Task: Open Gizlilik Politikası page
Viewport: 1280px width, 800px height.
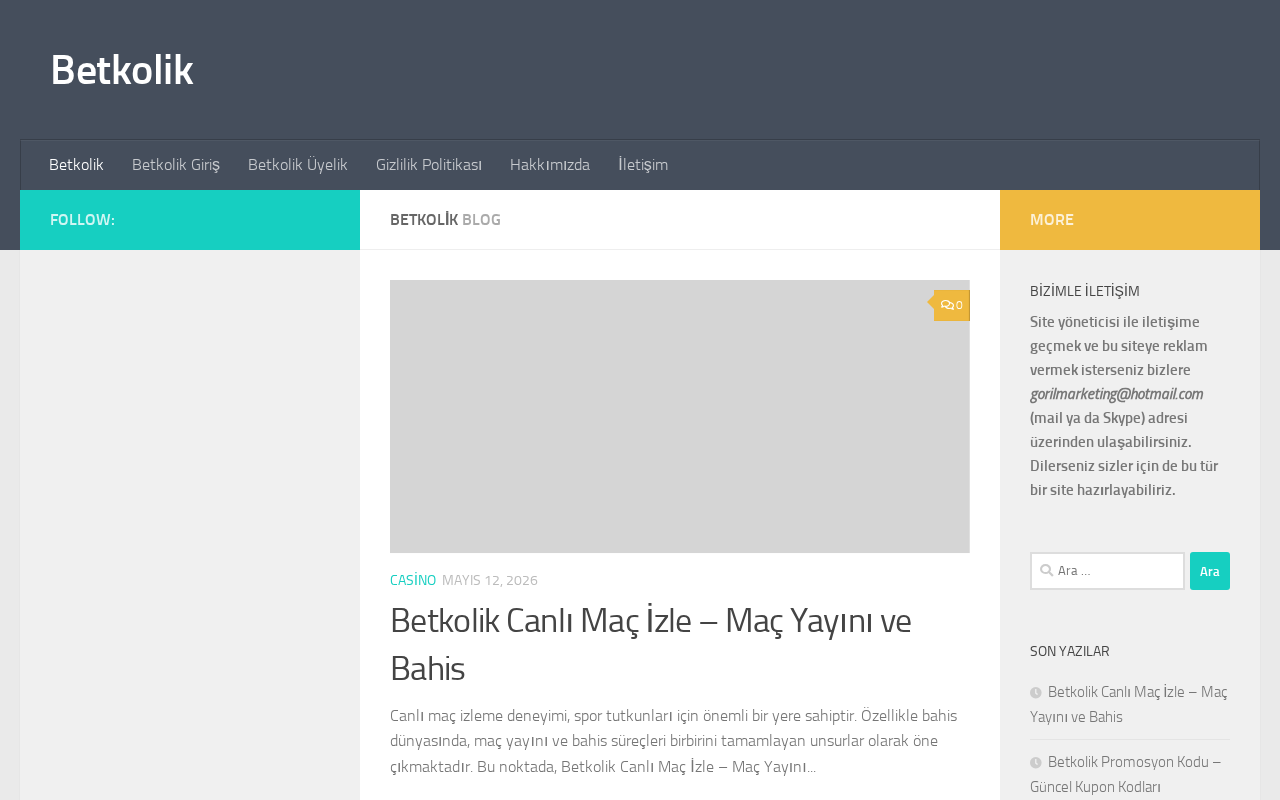Action: [x=429, y=165]
